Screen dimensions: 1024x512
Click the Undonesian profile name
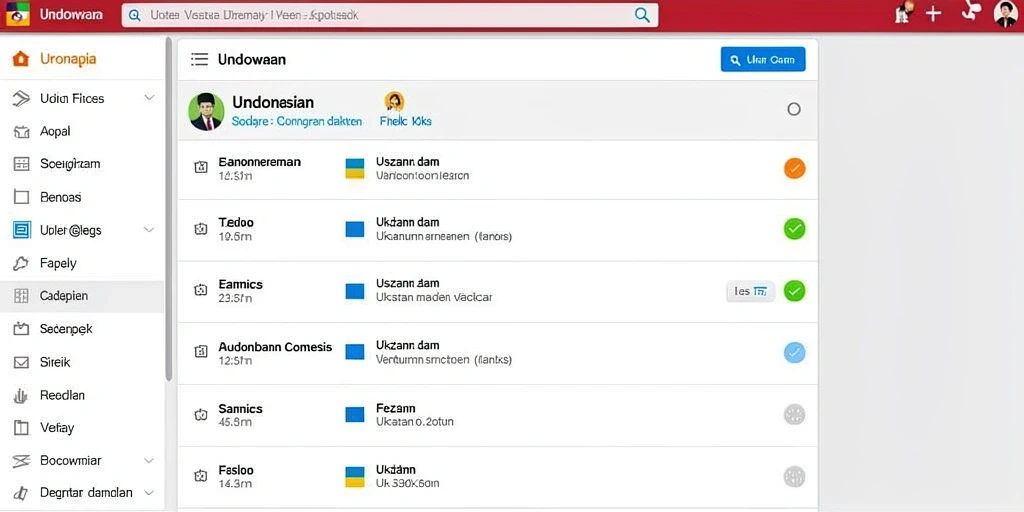click(273, 102)
